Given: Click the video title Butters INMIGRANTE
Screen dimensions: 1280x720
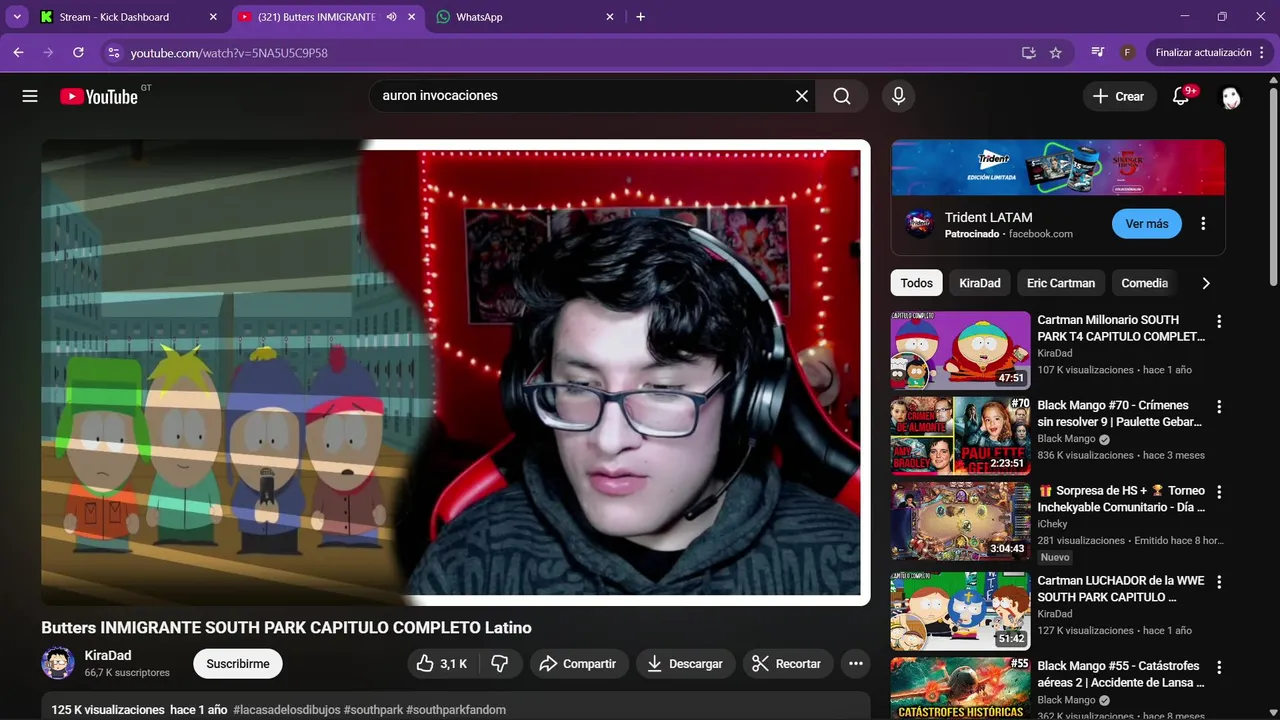Looking at the screenshot, I should coord(286,628).
